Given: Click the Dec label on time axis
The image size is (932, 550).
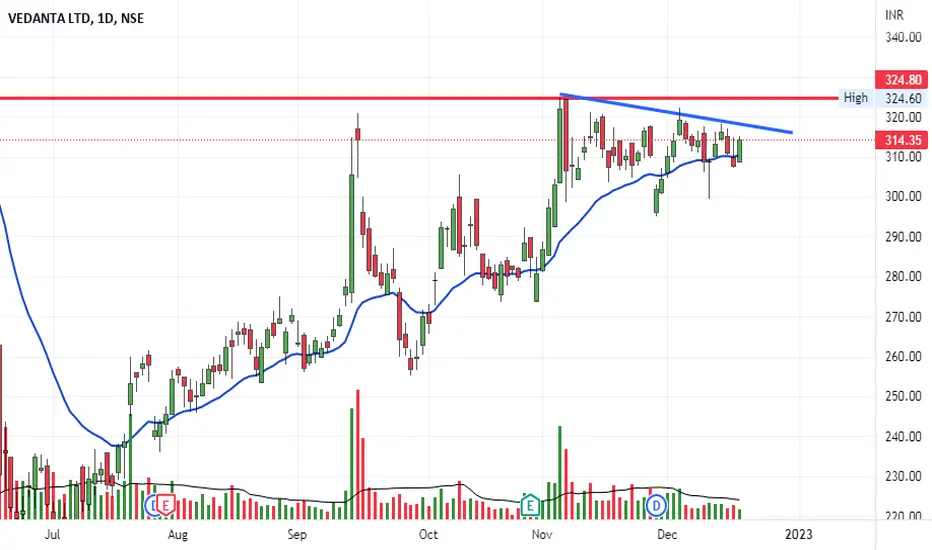Looking at the screenshot, I should click(x=667, y=535).
